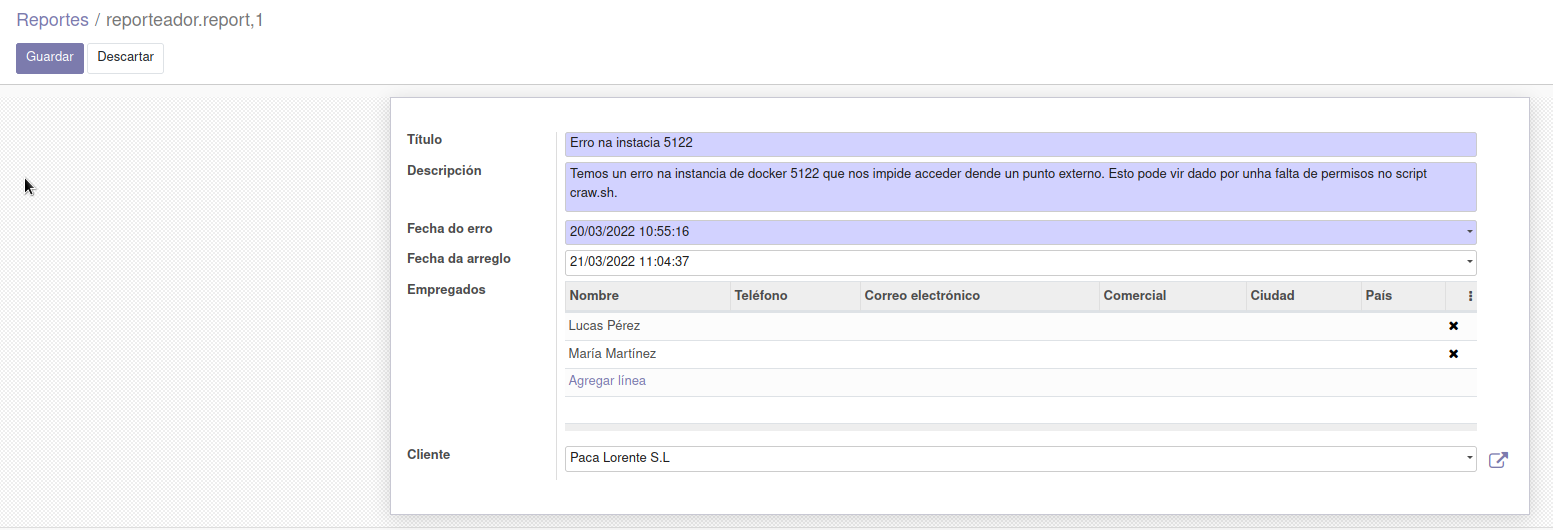Sort by the Nombre column header
Image resolution: width=1553 pixels, height=530 pixels.
point(648,296)
